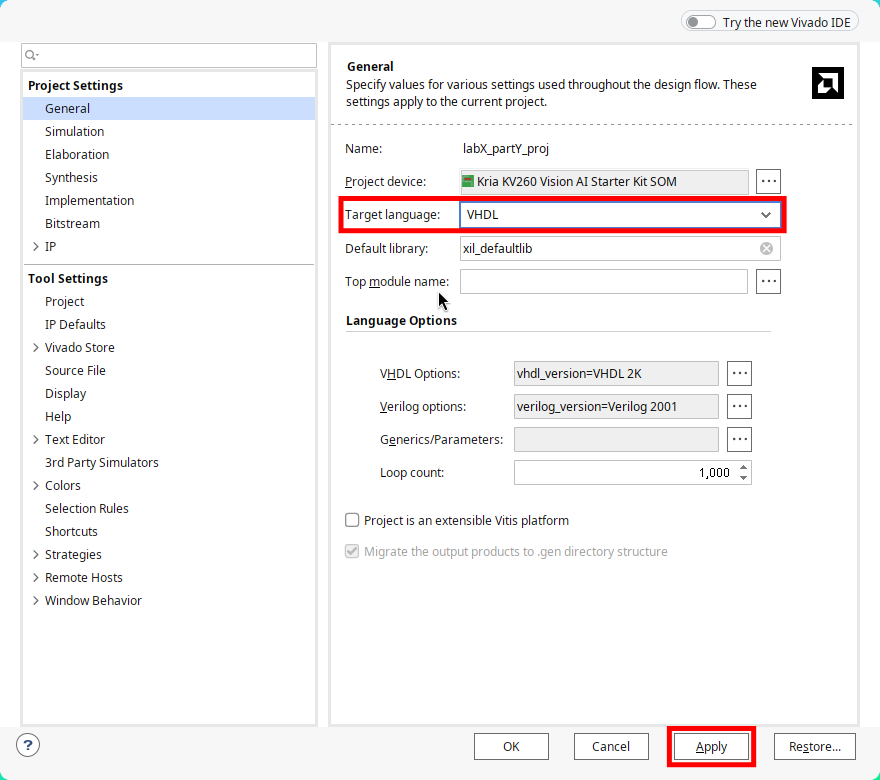Viewport: 880px width, 780px height.
Task: Open the IP Defaults tool settings
Action: point(75,324)
